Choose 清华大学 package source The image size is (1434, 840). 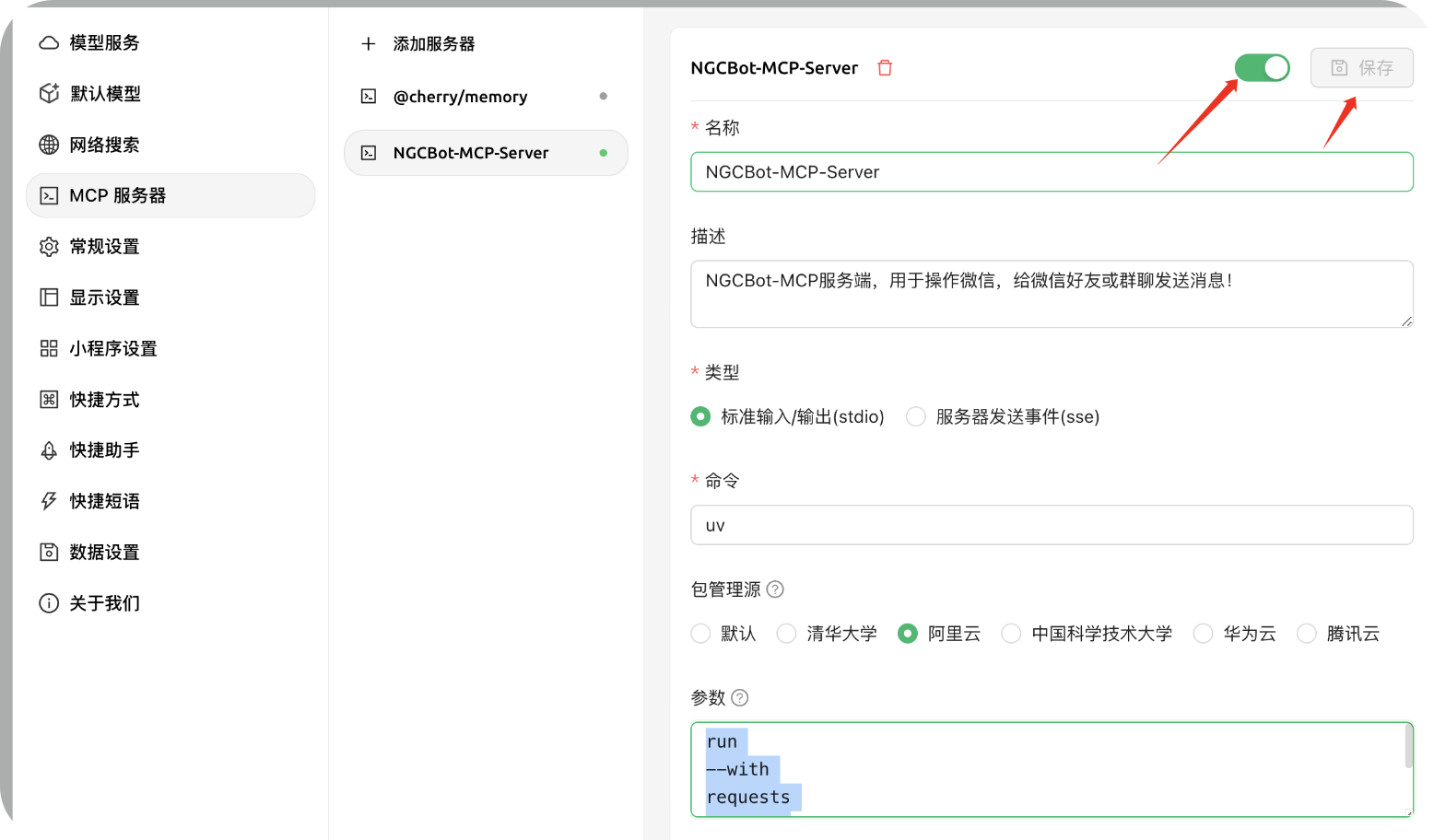point(827,633)
